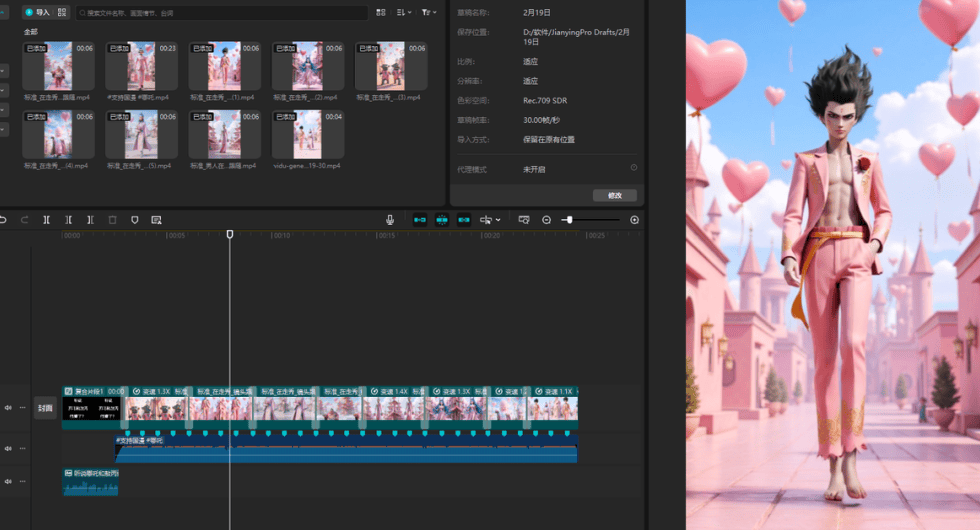Screen dimensions: 980x530
Task: Toggle the auto snapping button
Action: [442, 220]
